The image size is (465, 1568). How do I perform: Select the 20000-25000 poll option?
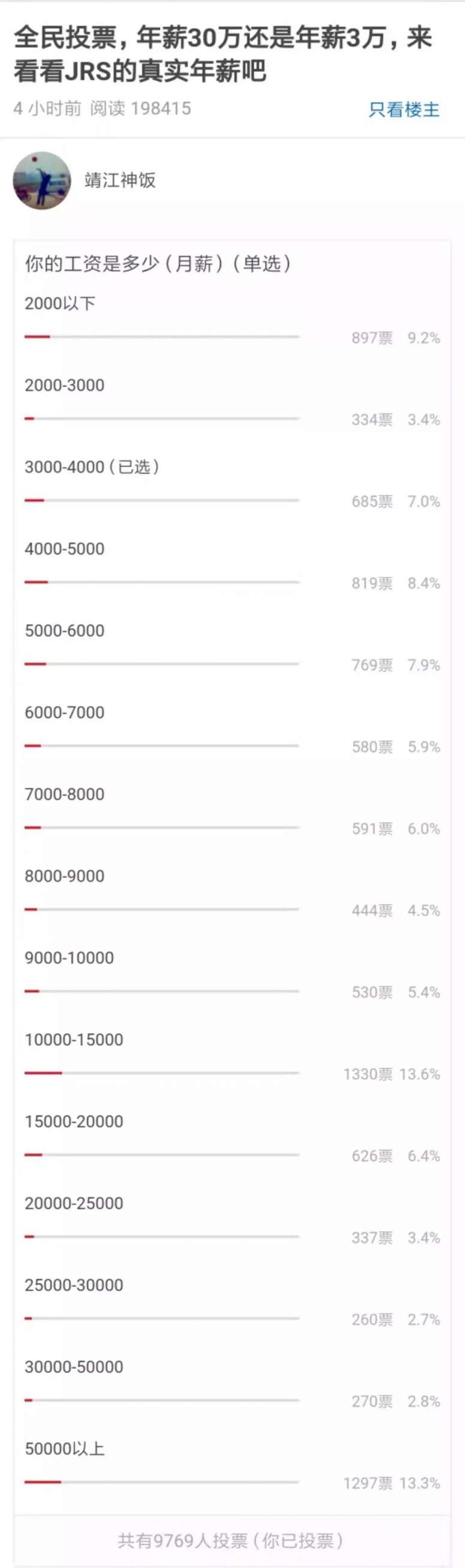click(74, 1203)
